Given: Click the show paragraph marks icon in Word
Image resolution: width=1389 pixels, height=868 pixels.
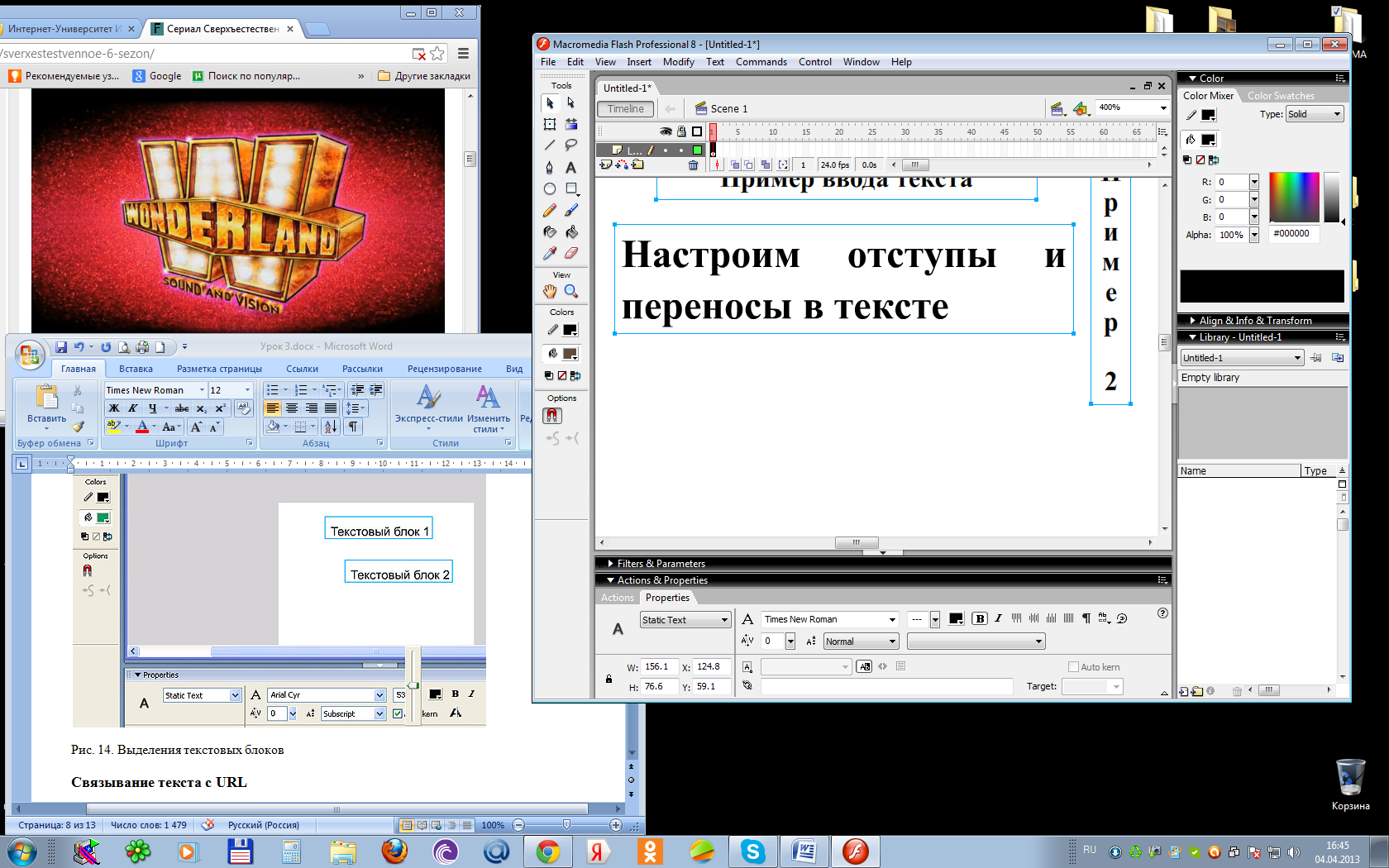Looking at the screenshot, I should [x=353, y=427].
